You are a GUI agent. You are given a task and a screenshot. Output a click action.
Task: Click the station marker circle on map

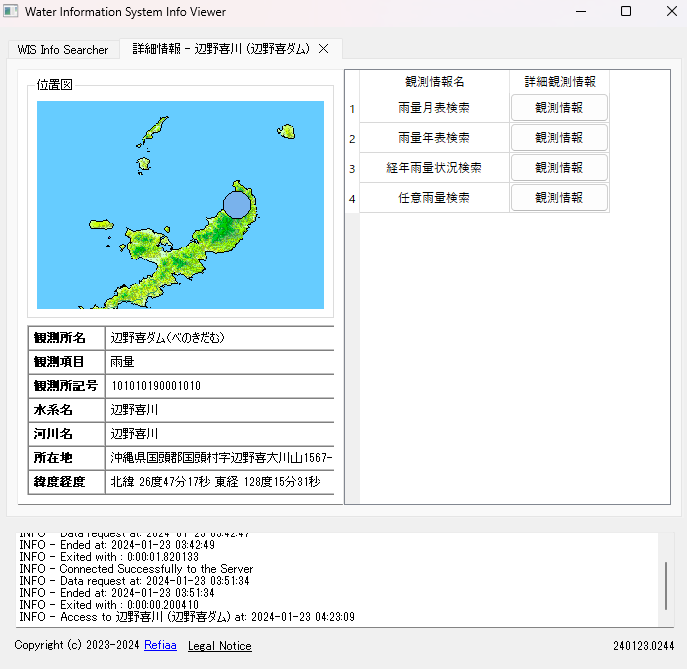tap(237, 205)
